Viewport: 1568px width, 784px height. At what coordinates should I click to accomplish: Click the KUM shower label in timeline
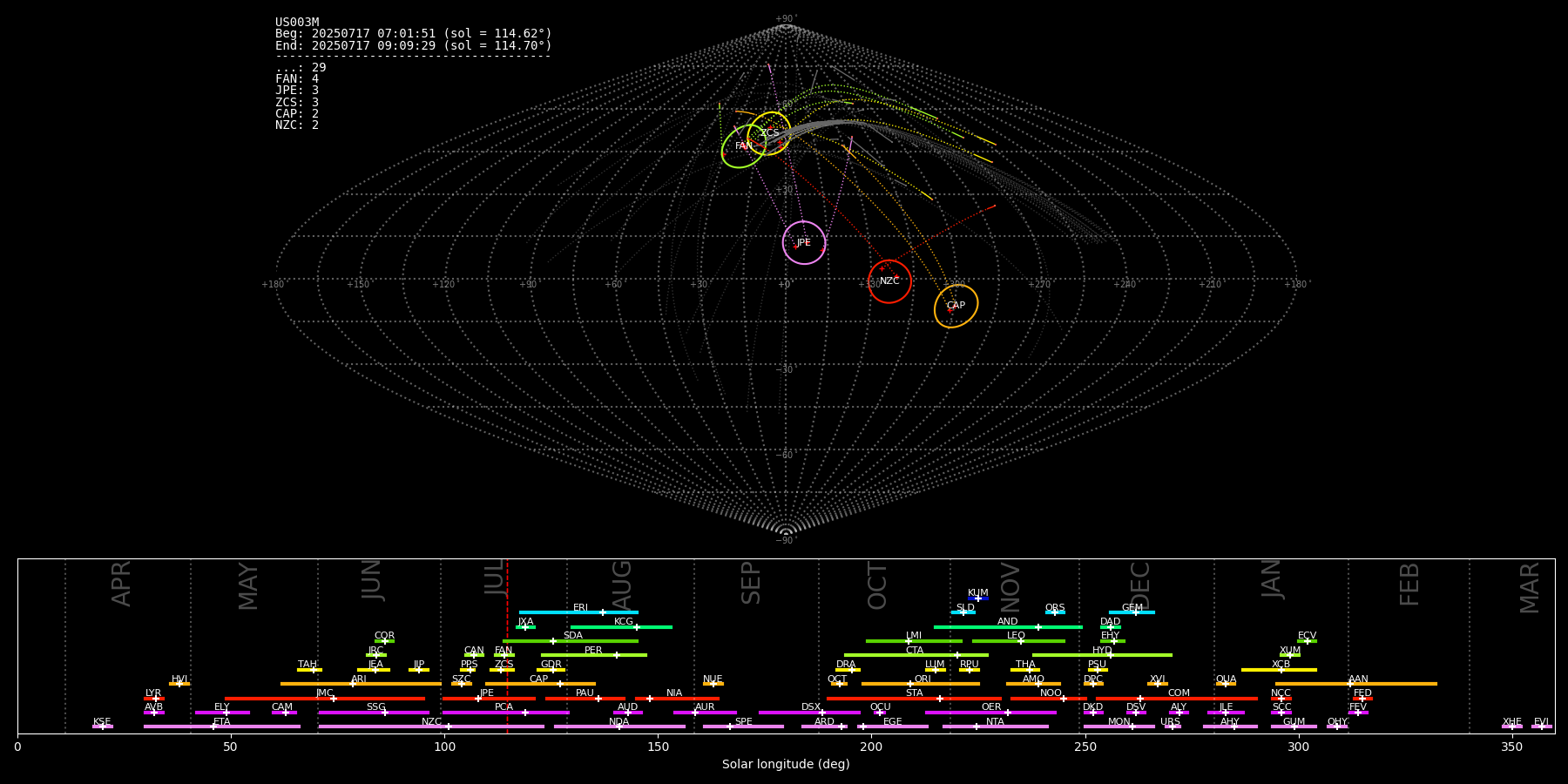click(978, 593)
